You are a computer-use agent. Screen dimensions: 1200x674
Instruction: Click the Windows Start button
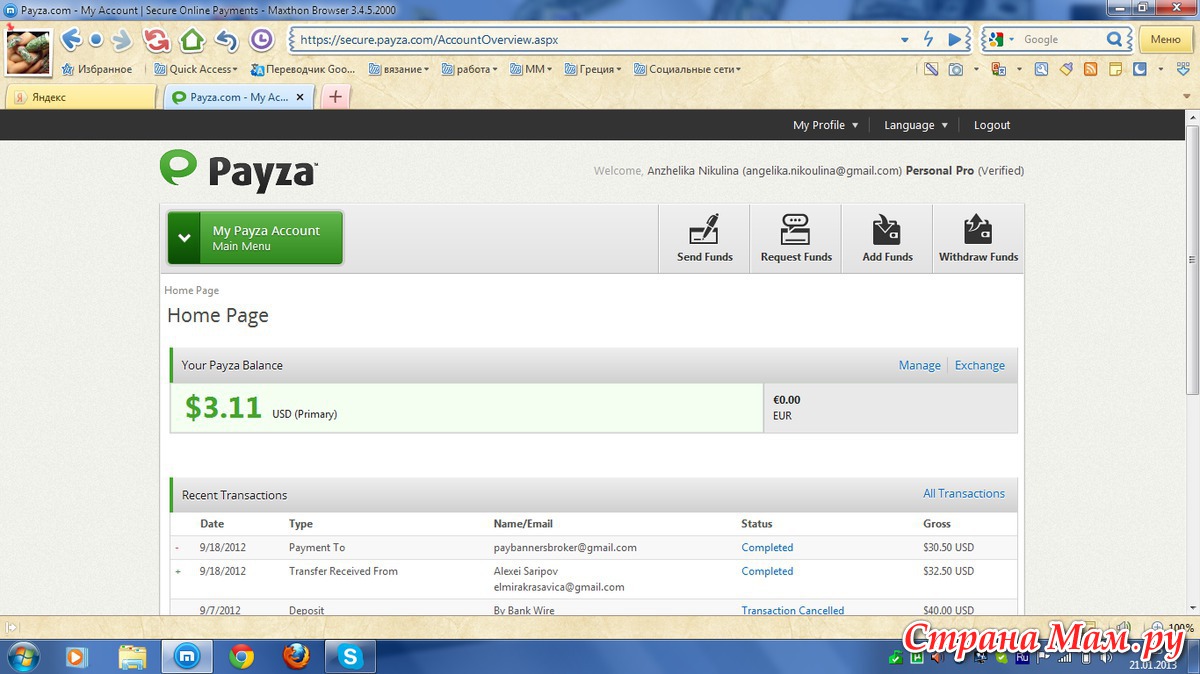click(x=22, y=657)
